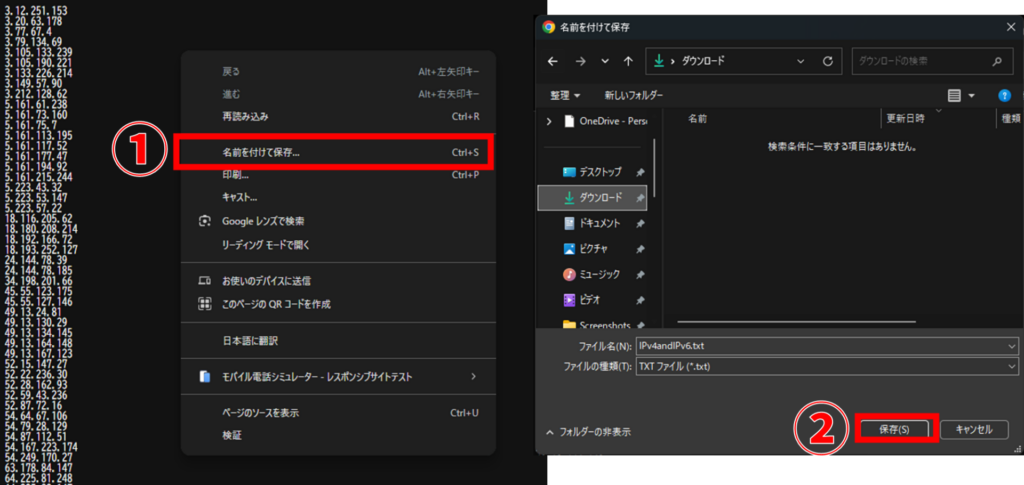Choose Google レンズで検索 menu entry
Viewport: 1024px width, 485px height.
point(338,221)
